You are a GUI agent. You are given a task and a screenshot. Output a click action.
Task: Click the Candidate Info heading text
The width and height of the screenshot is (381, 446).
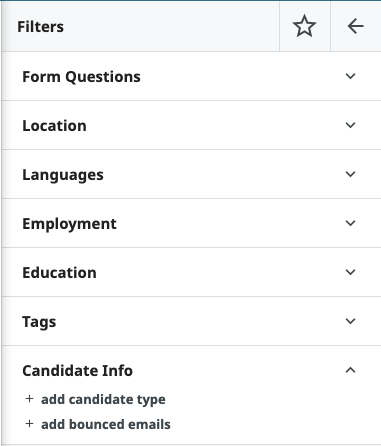click(x=77, y=371)
